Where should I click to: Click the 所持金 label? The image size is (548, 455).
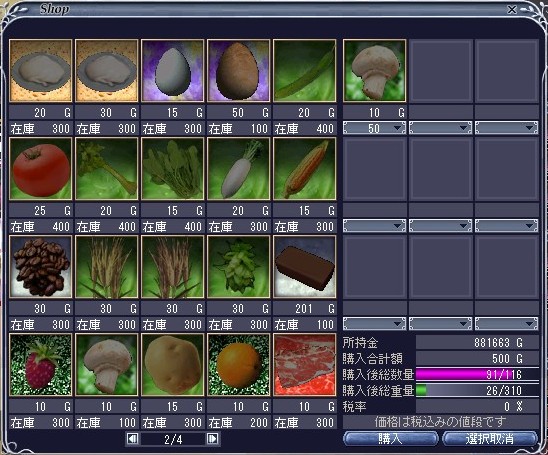[360, 343]
